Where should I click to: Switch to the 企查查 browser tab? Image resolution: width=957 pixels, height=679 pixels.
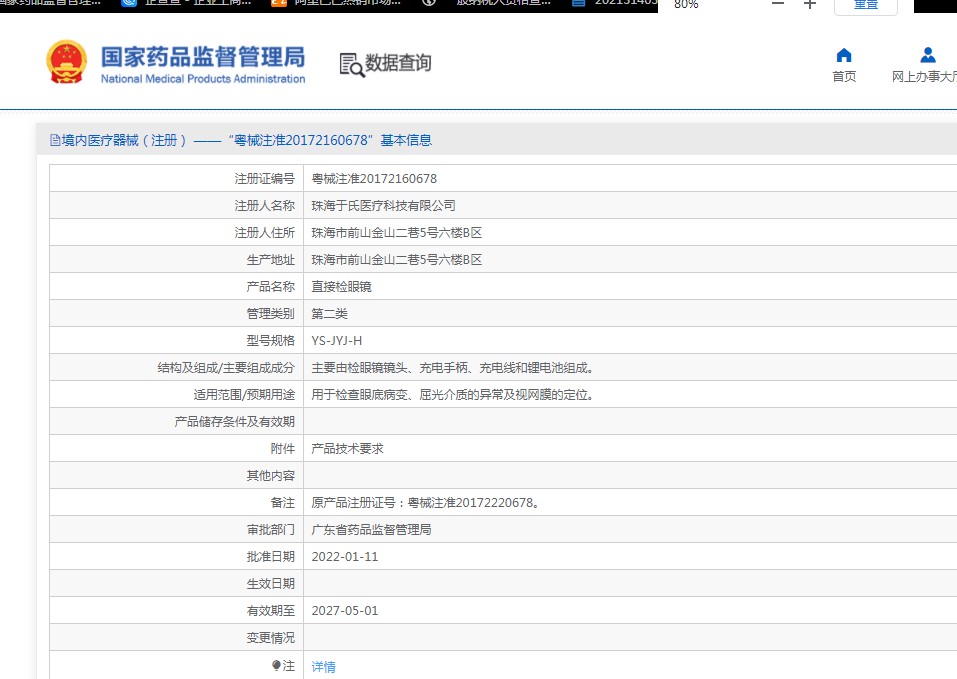coord(186,3)
